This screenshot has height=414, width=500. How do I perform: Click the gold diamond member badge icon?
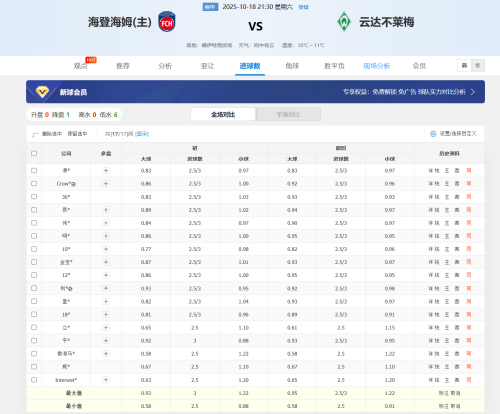click(x=42, y=92)
